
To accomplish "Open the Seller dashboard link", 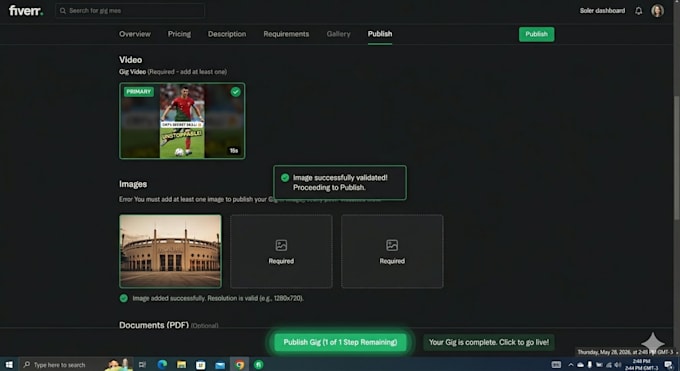I will click(602, 10).
